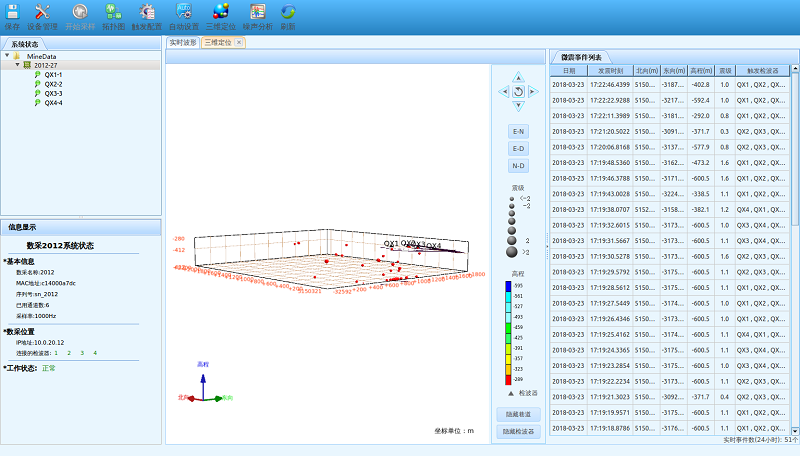This screenshot has width=800, height=456.
Task: Open 设备管理 device management tool
Action: click(42, 14)
